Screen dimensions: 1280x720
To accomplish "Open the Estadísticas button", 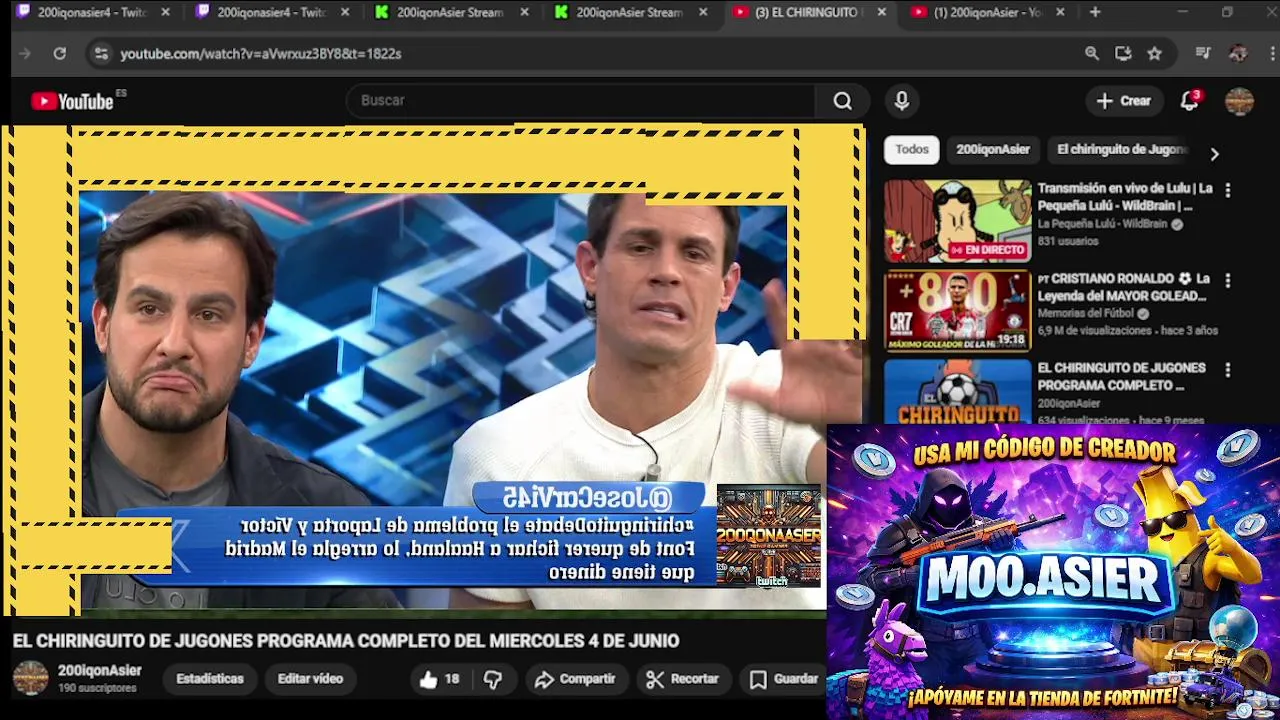I will coord(210,679).
